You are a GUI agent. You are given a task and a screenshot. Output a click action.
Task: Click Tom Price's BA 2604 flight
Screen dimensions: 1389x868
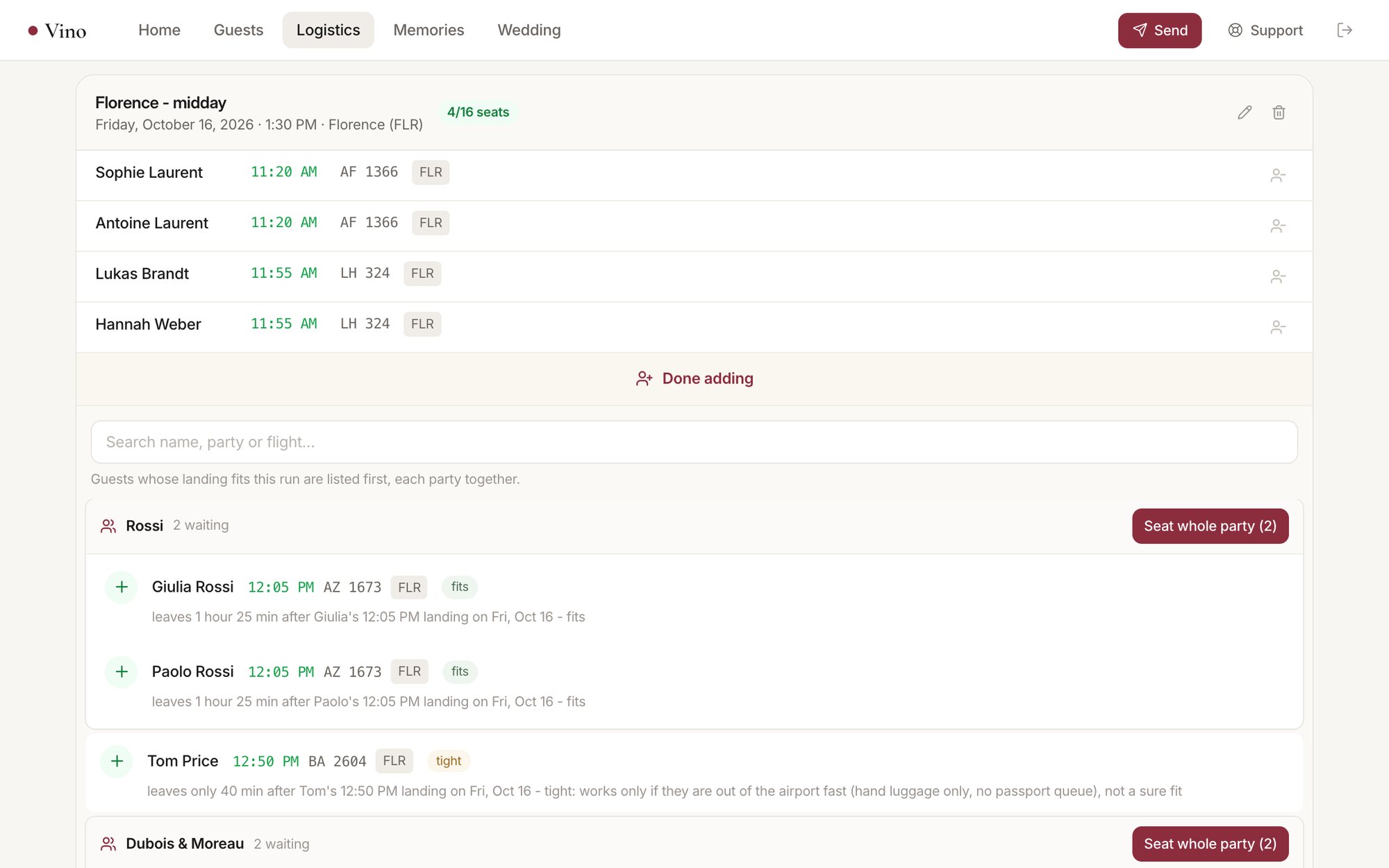[x=338, y=762]
